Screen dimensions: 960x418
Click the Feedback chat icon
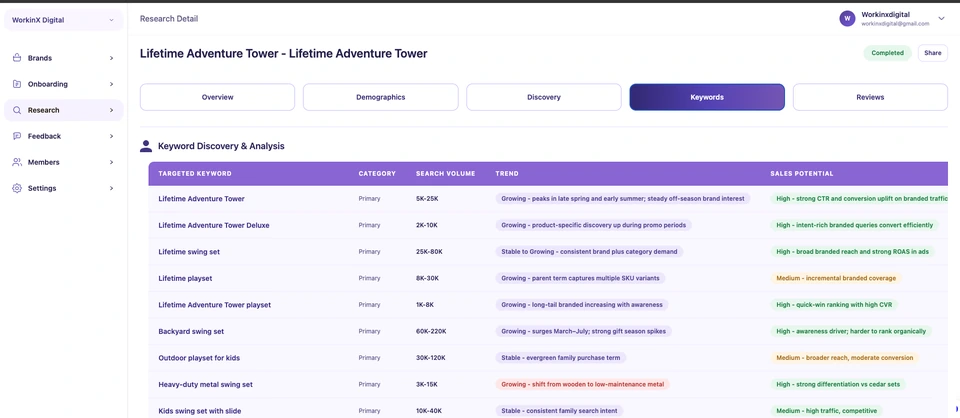(17, 136)
